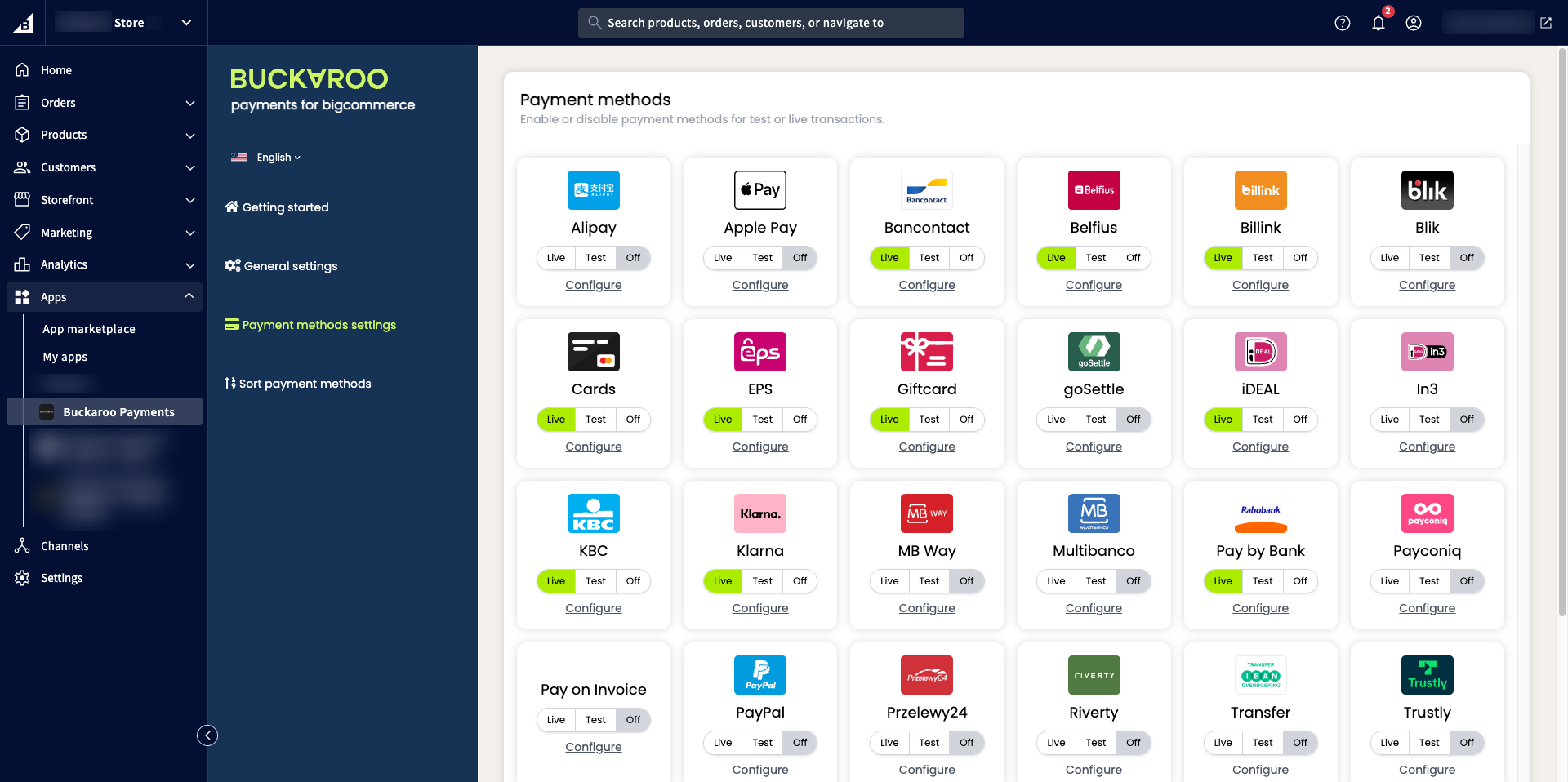Click Configure link under Klarna

tap(760, 608)
